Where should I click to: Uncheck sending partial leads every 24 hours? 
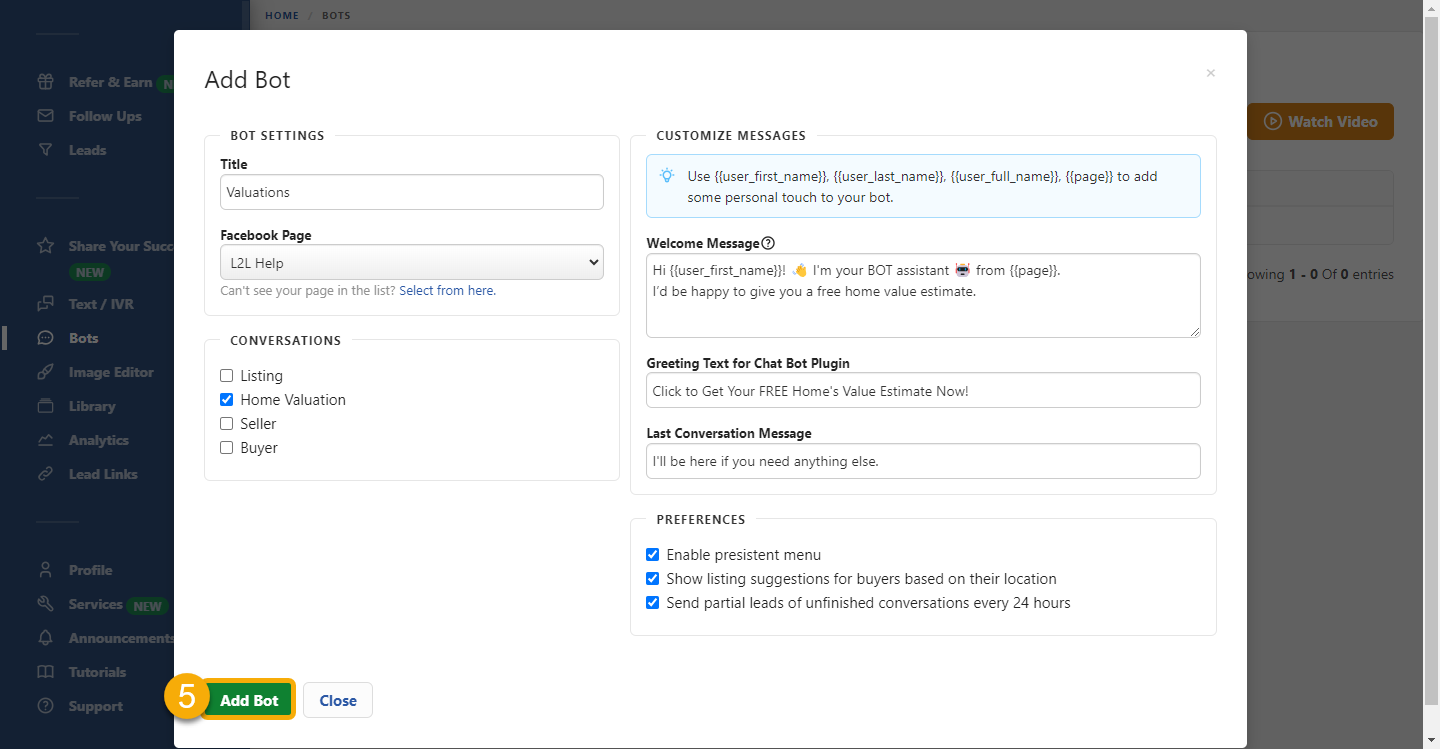click(652, 602)
